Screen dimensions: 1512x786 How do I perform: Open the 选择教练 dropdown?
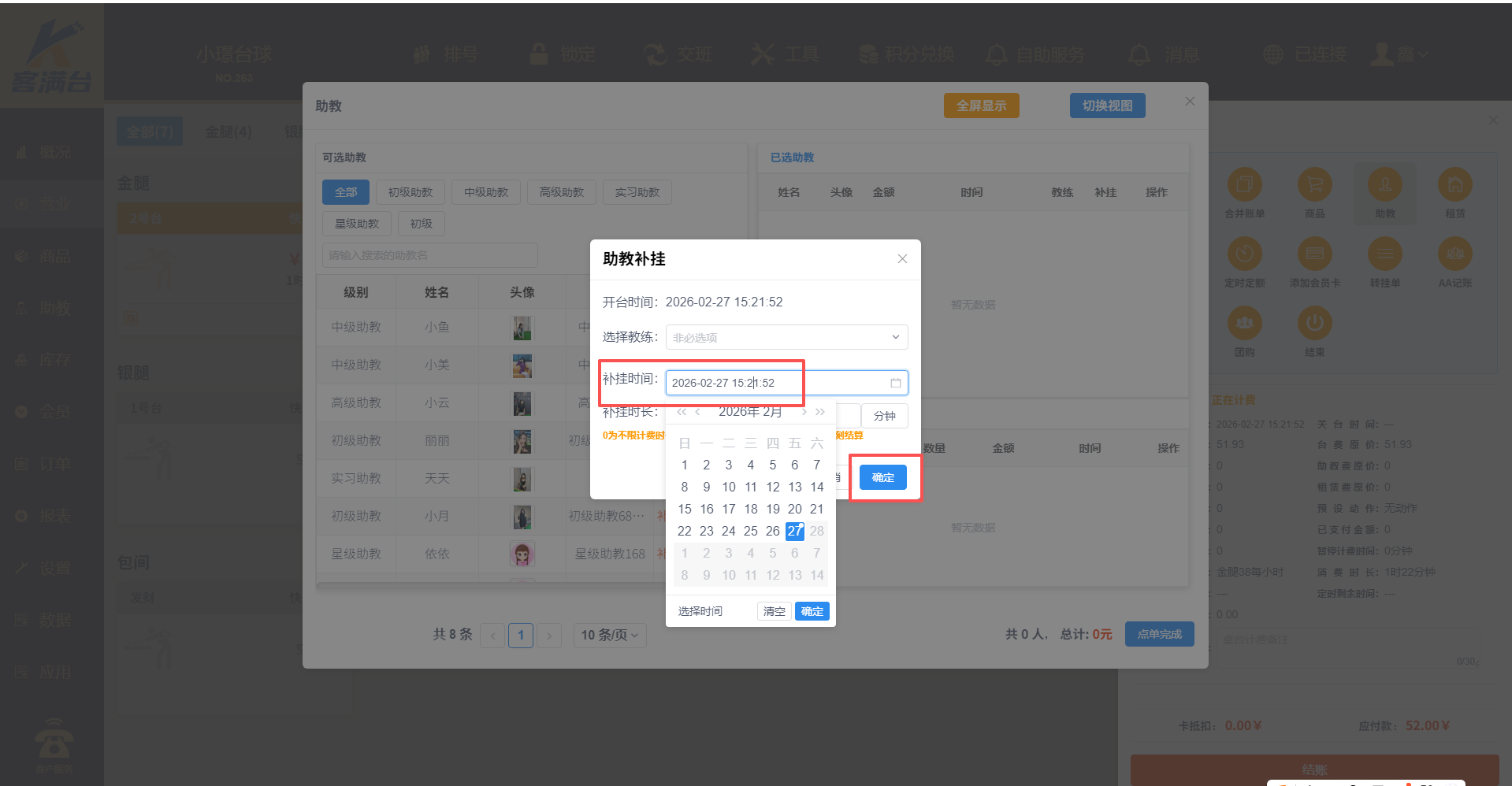click(786, 337)
